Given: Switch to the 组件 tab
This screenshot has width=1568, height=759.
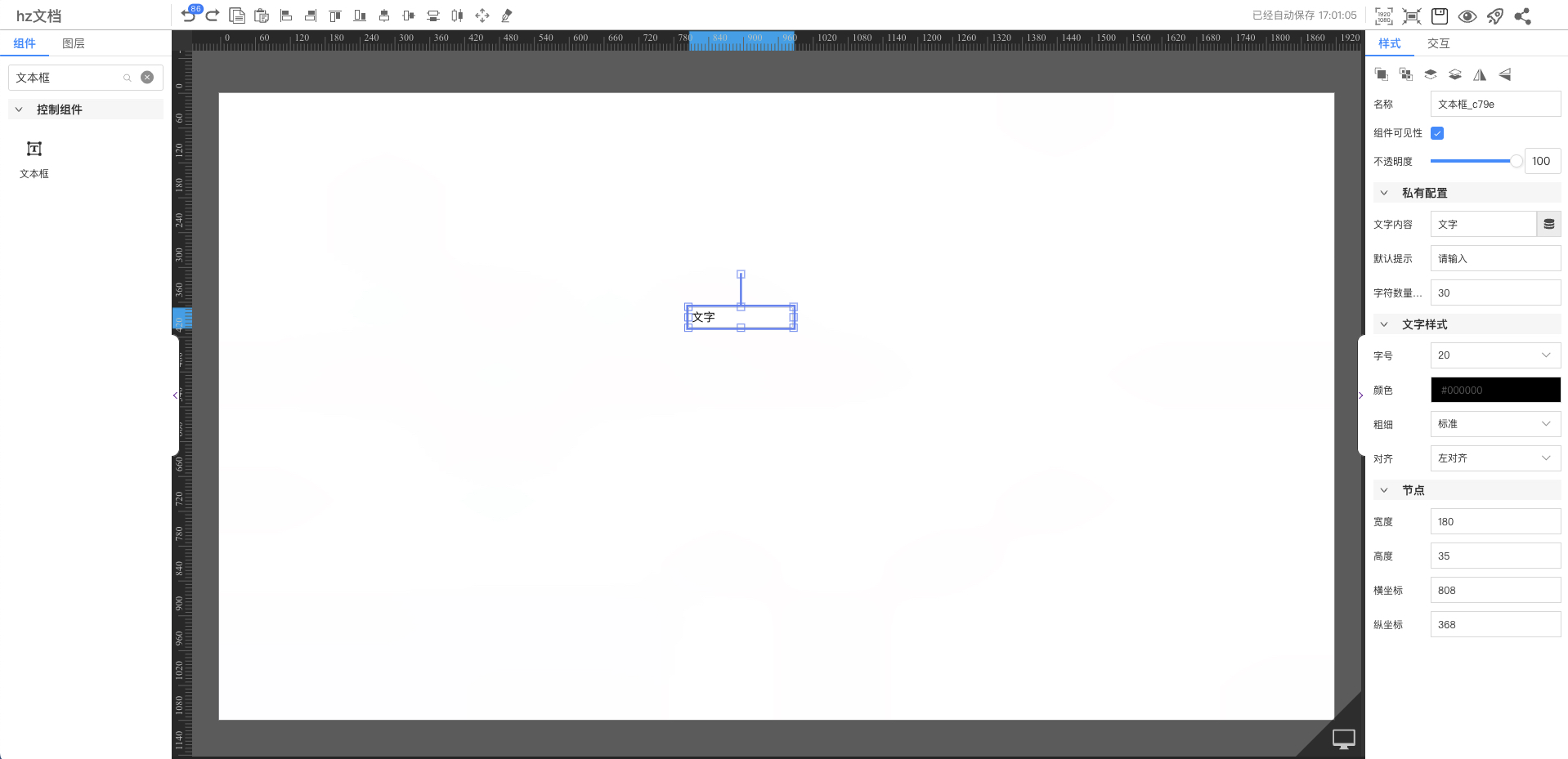Looking at the screenshot, I should 25,43.
